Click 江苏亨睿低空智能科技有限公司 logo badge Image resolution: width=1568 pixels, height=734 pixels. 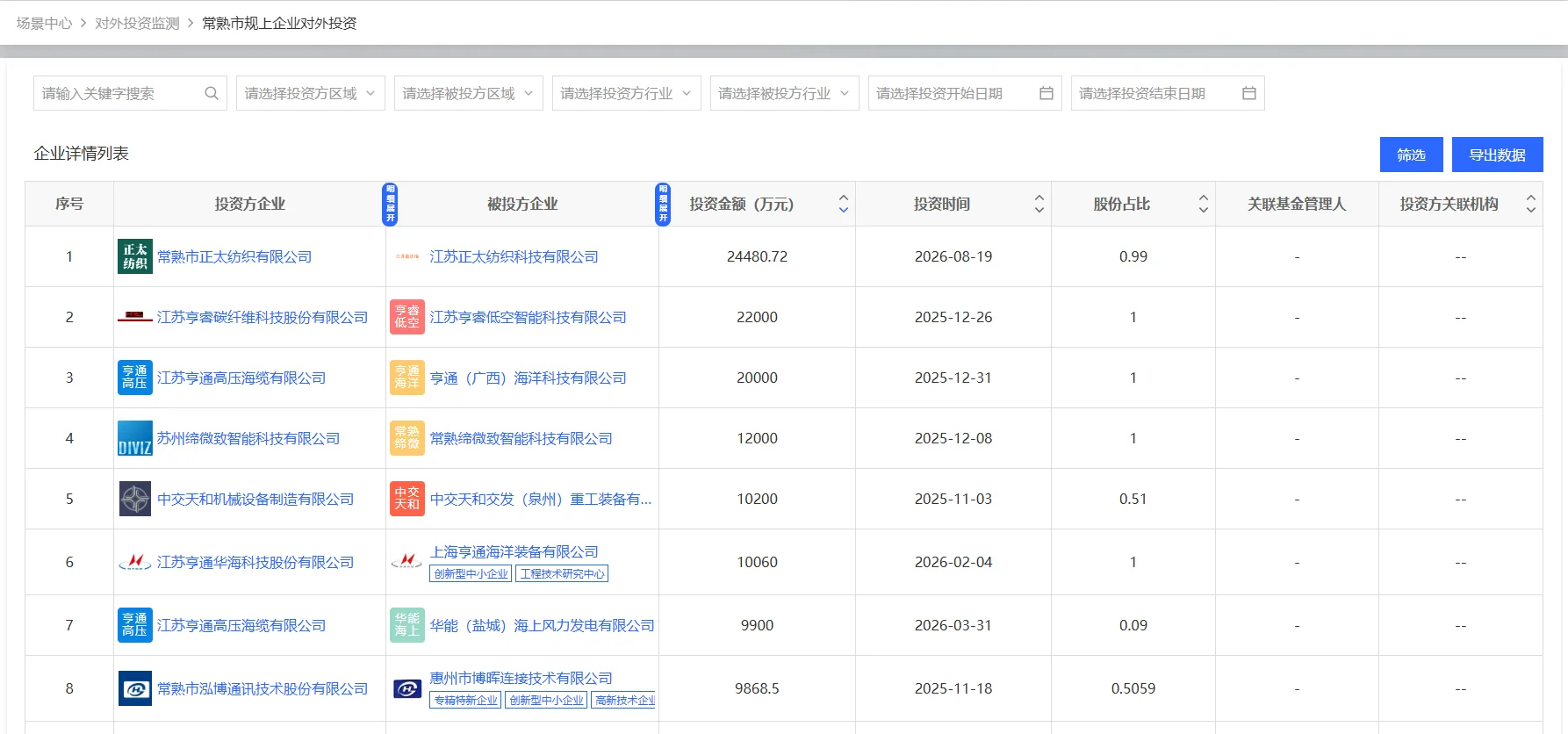point(407,317)
